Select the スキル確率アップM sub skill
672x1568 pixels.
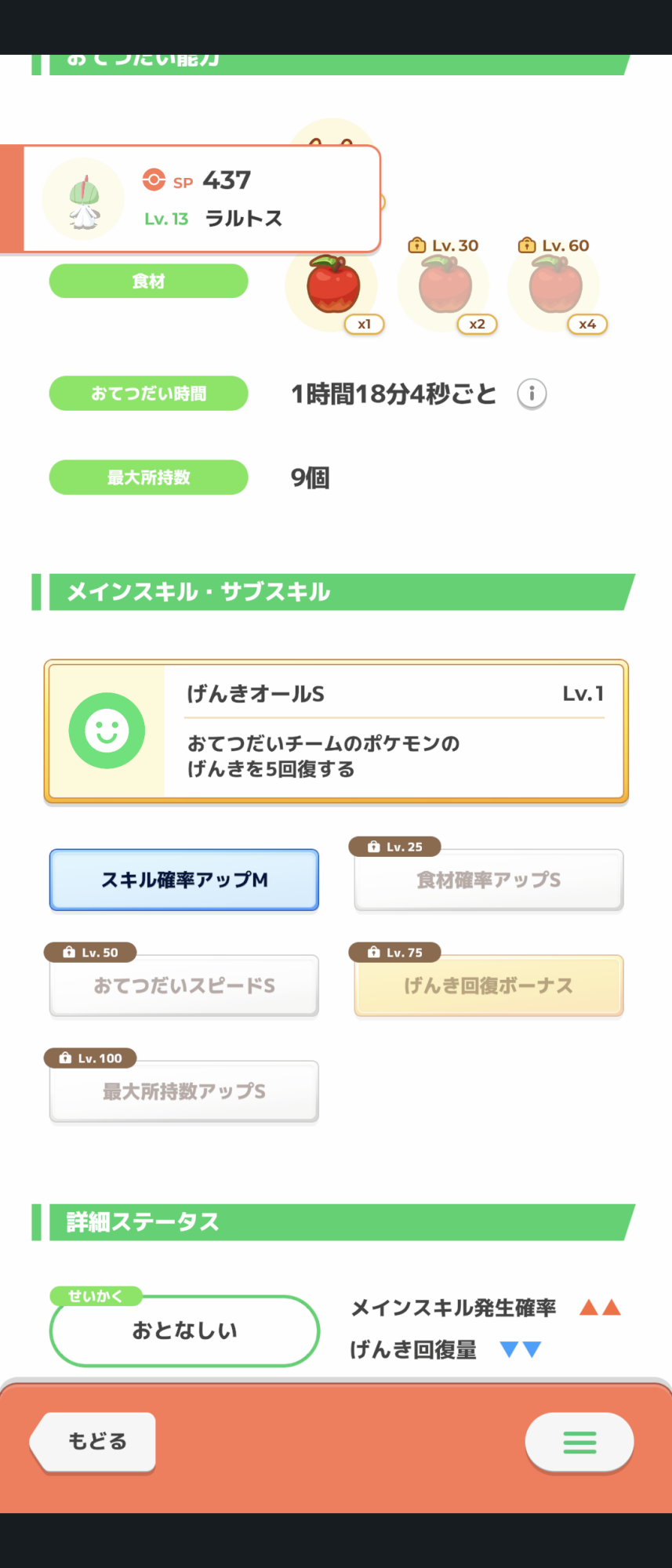184,880
